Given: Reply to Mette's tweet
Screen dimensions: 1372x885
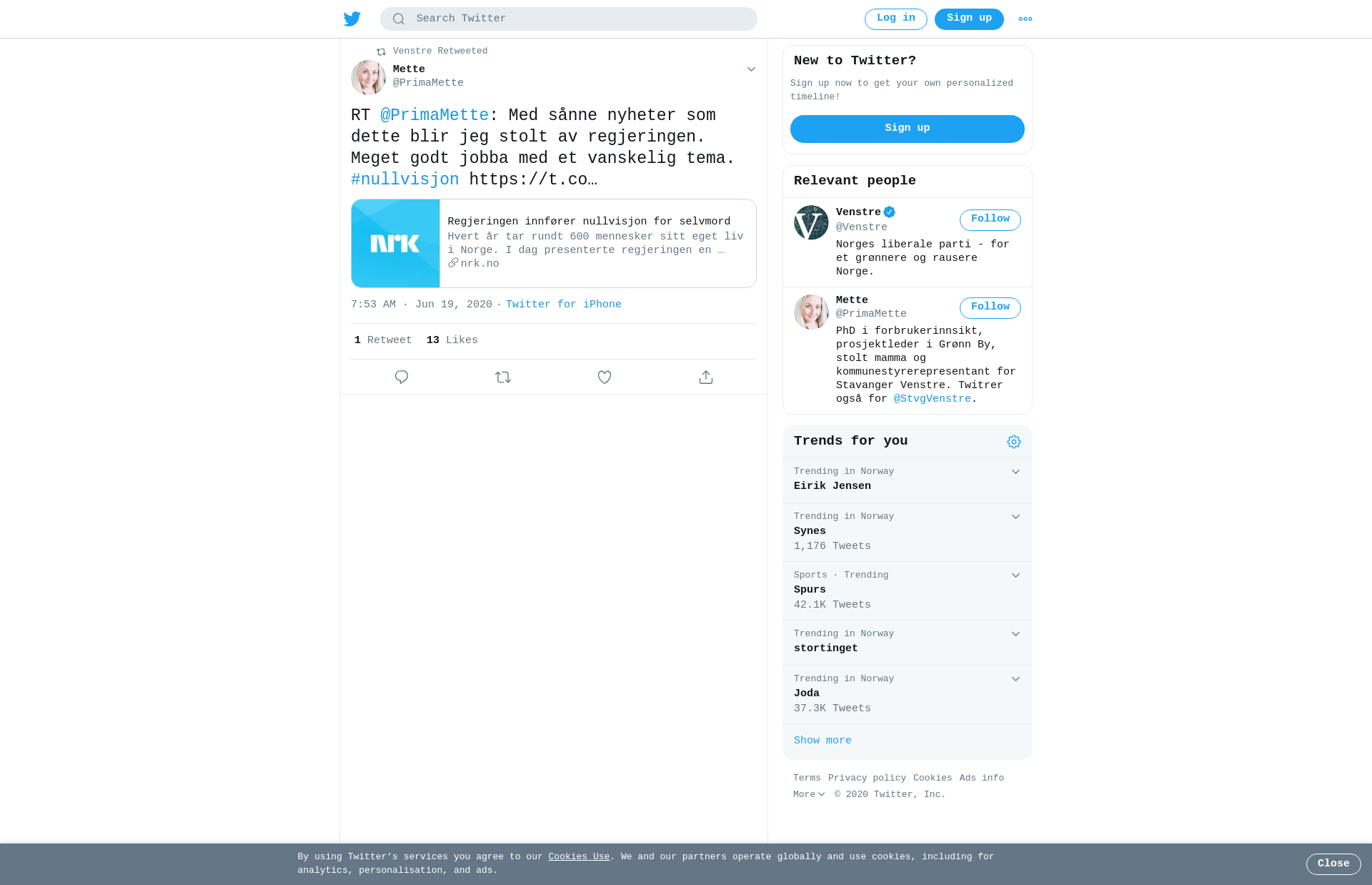Looking at the screenshot, I should coord(402,377).
